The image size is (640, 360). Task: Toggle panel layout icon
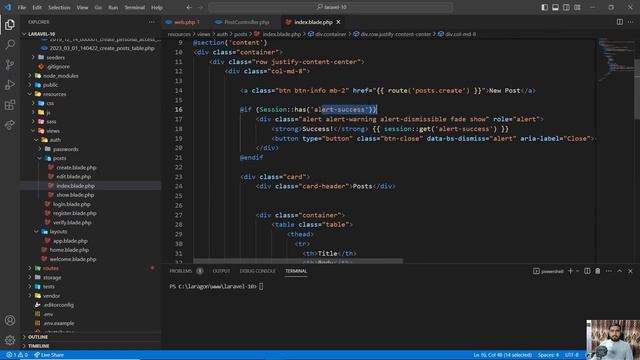coord(556,7)
